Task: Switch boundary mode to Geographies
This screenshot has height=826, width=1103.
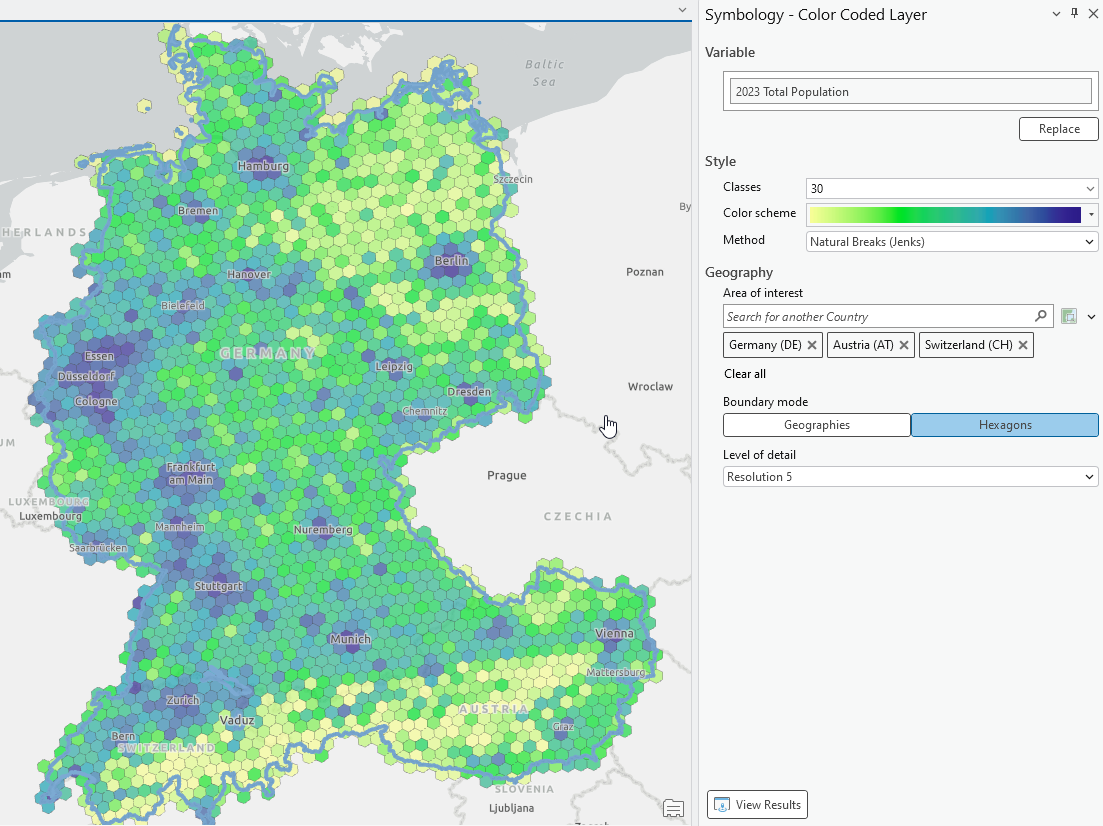Action: 817,425
